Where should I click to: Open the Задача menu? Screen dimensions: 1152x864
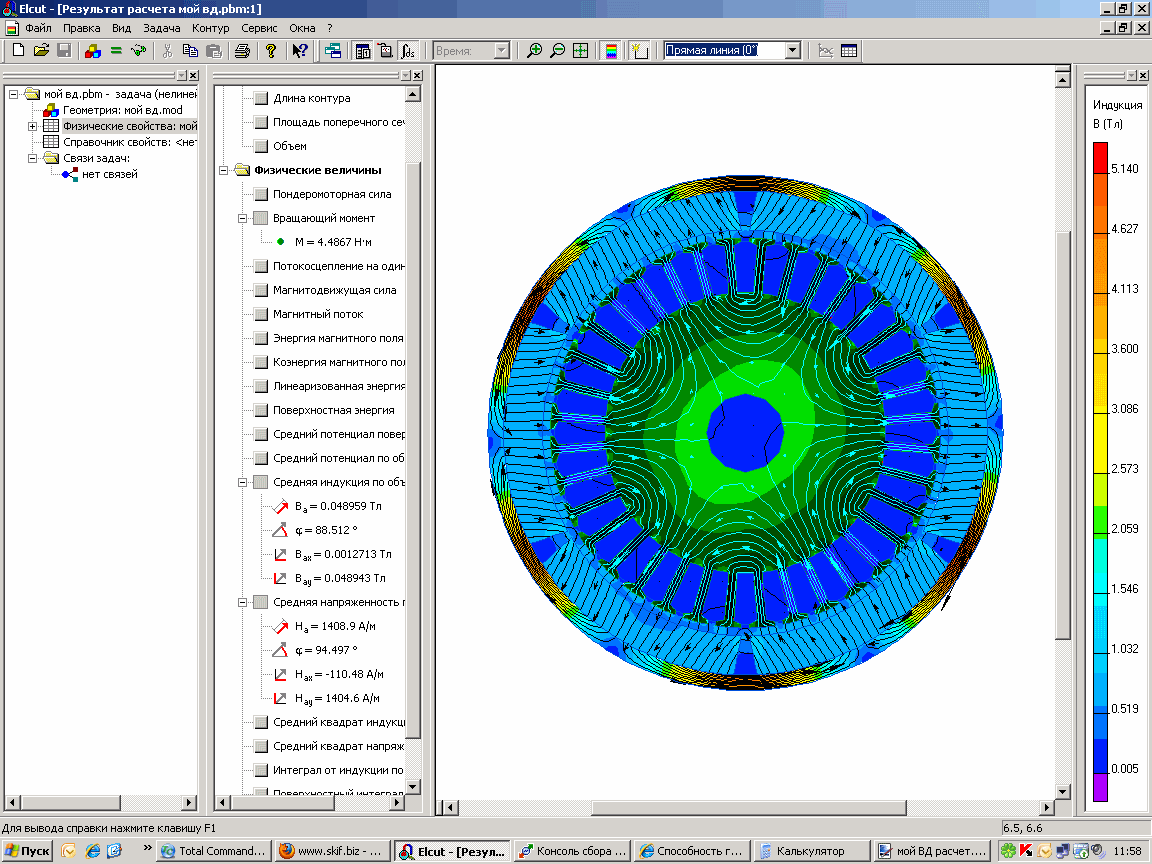click(x=162, y=28)
